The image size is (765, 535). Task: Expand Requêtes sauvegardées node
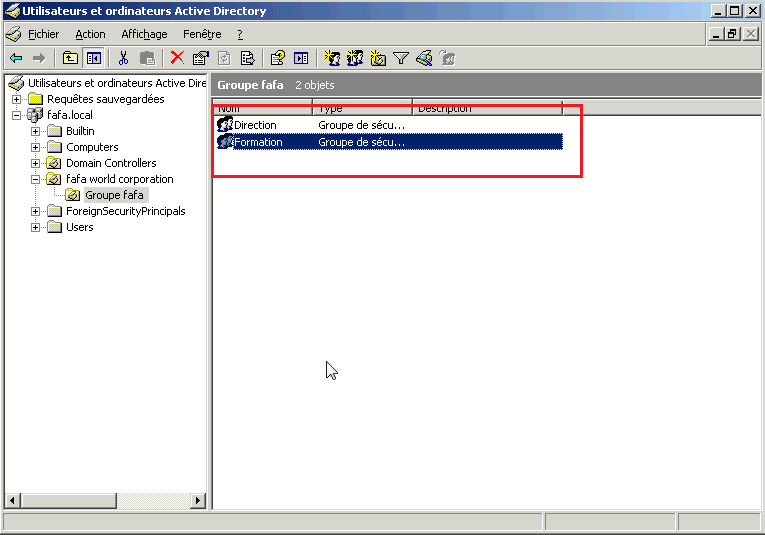[17, 99]
